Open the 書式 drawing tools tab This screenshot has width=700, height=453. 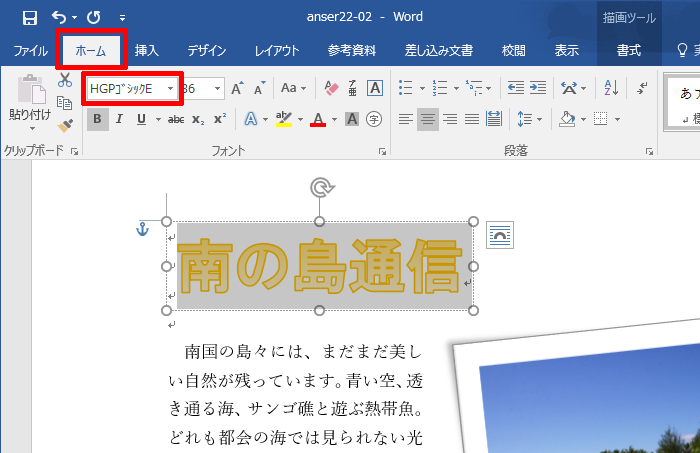(629, 51)
